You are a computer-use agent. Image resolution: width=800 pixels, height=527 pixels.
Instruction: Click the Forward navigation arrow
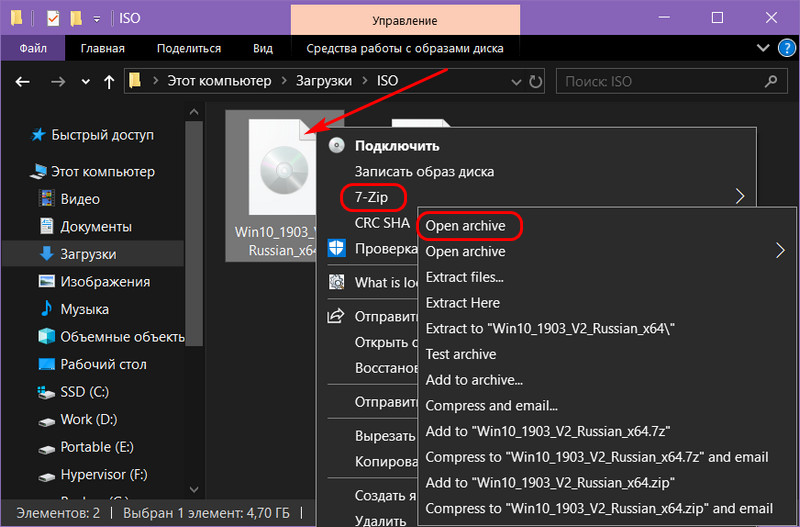[58, 82]
